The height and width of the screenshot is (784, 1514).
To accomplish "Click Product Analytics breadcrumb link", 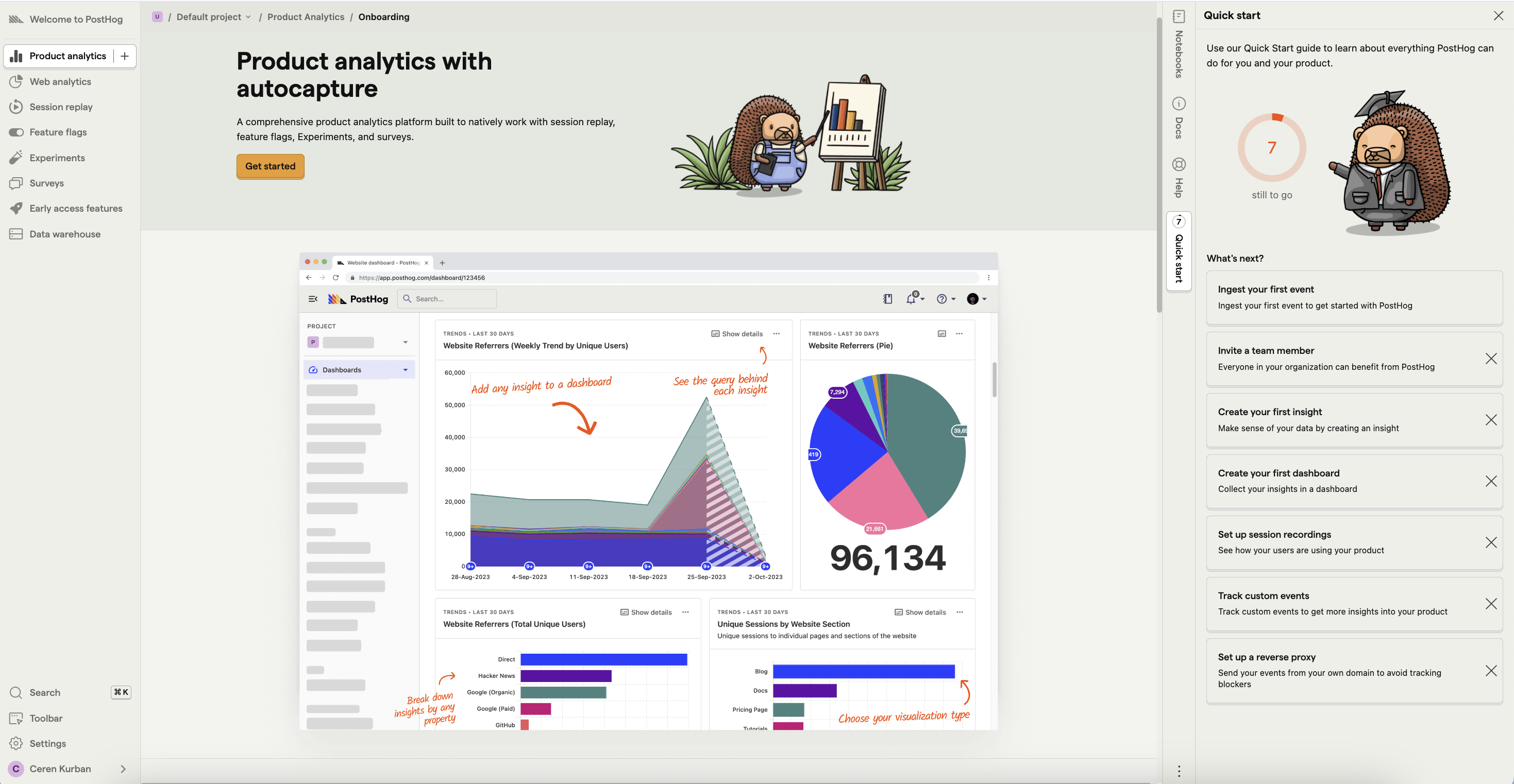I will point(306,17).
